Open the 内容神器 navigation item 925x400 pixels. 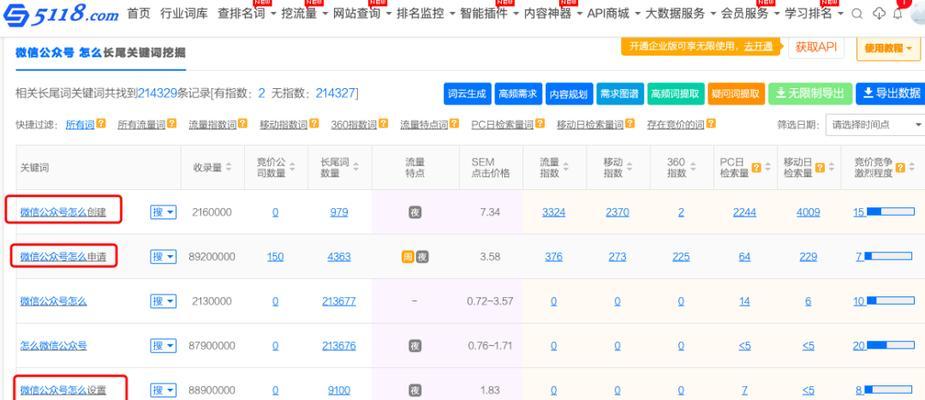pyautogui.click(x=553, y=14)
